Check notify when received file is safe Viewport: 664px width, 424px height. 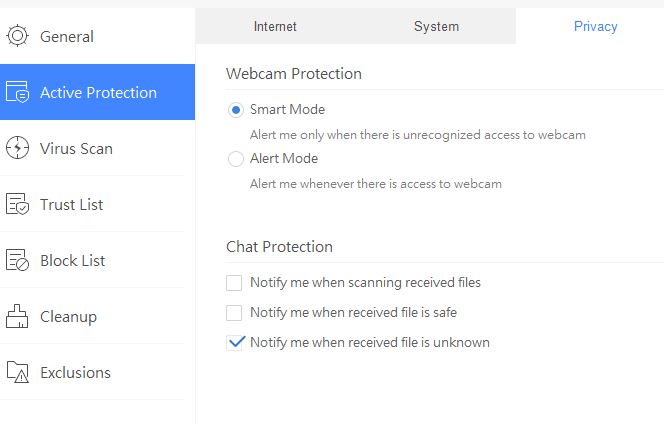tap(235, 313)
